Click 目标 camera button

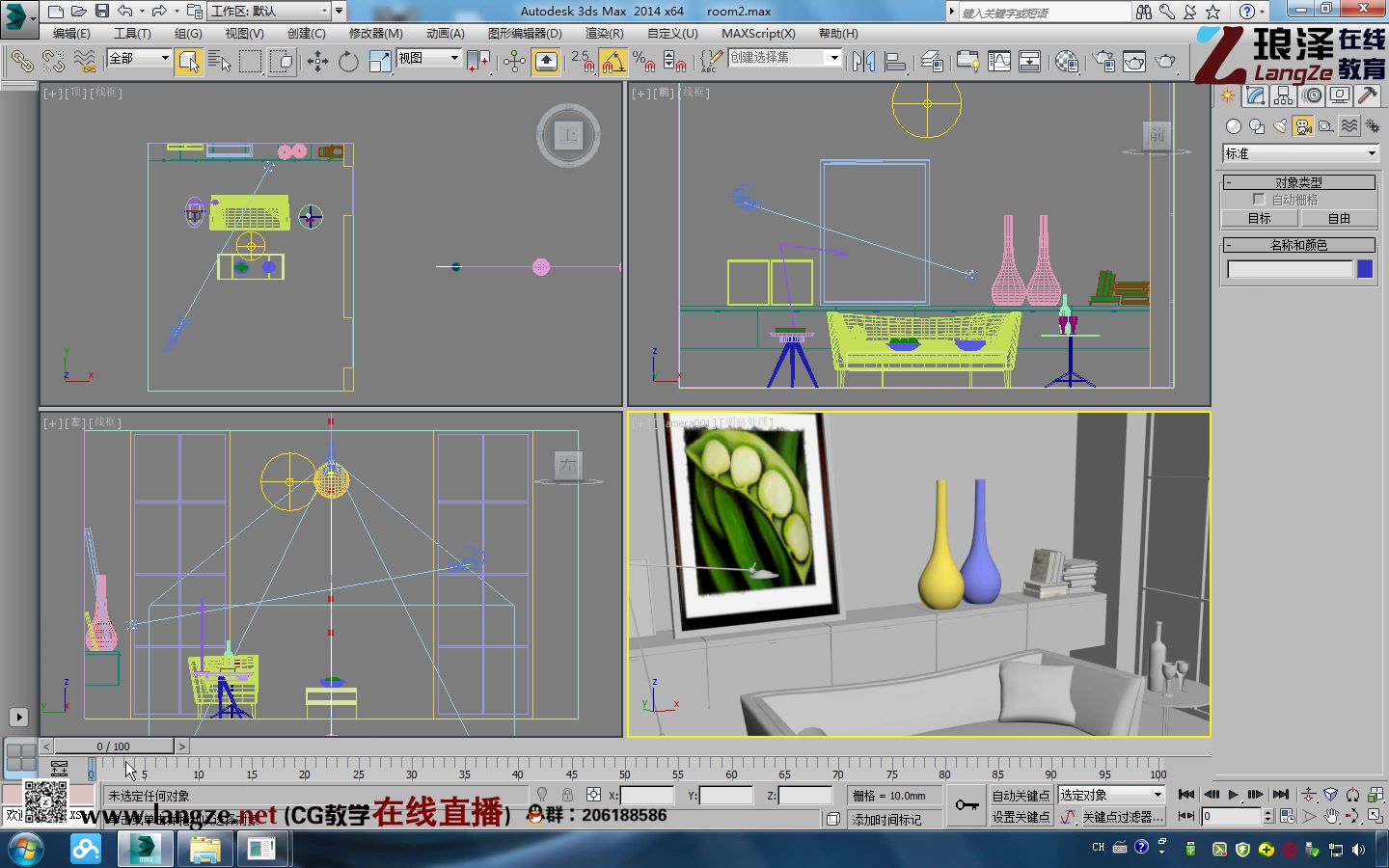point(1260,219)
